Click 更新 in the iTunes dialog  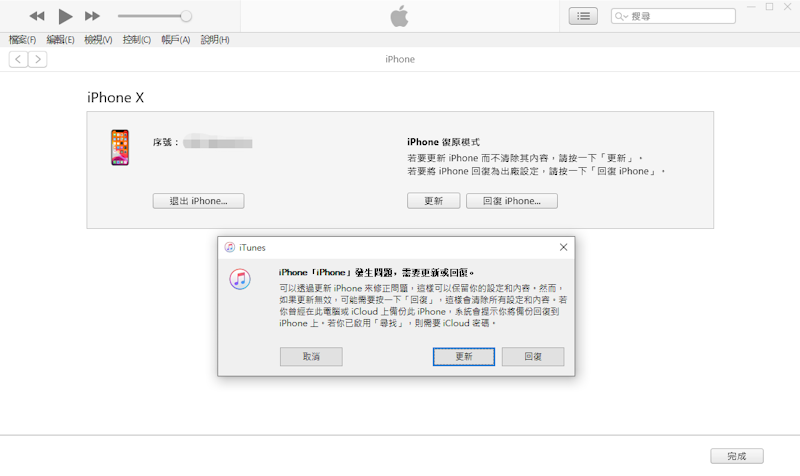(x=464, y=357)
